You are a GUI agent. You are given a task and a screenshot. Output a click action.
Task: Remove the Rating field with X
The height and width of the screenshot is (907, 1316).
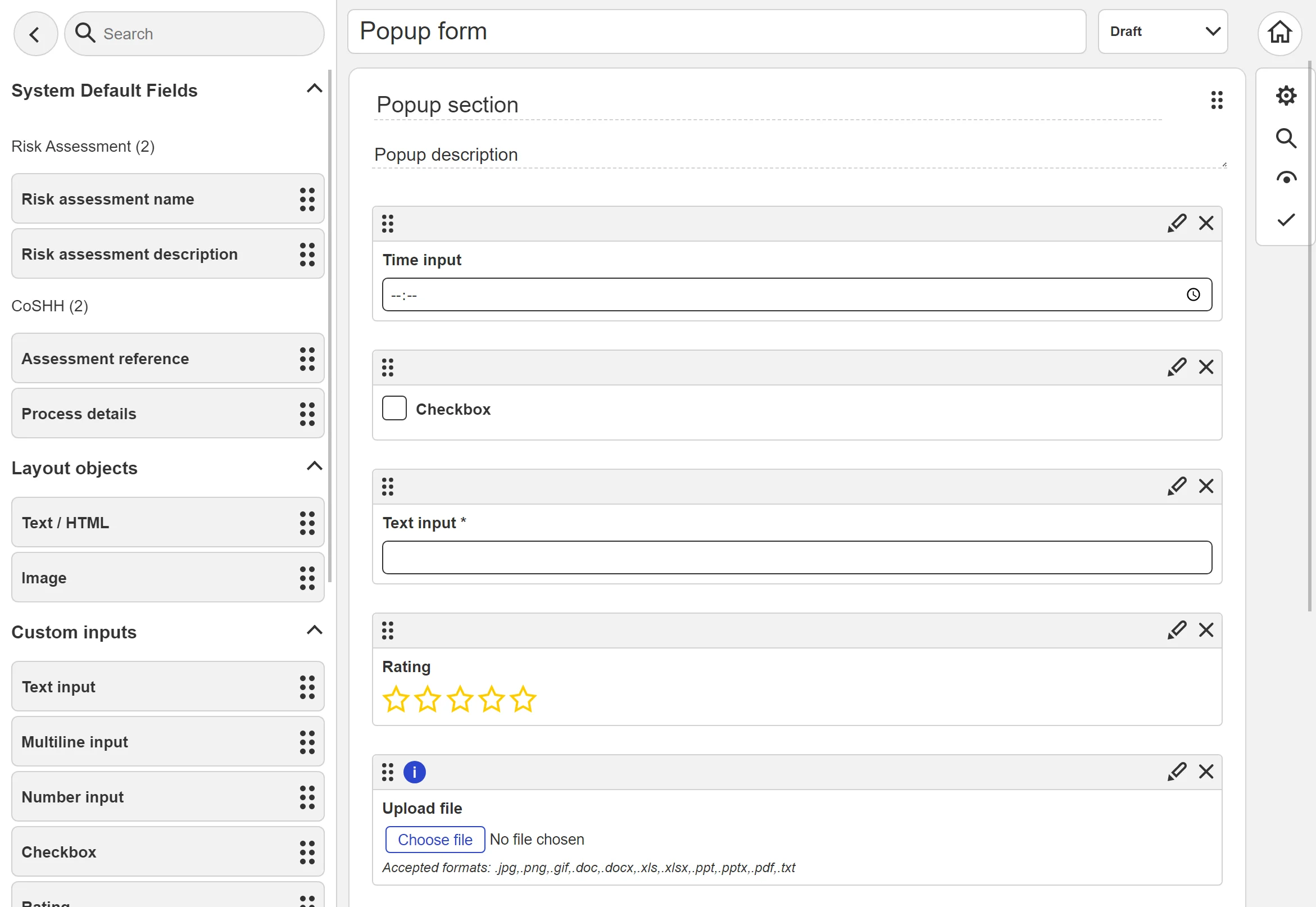coord(1206,629)
